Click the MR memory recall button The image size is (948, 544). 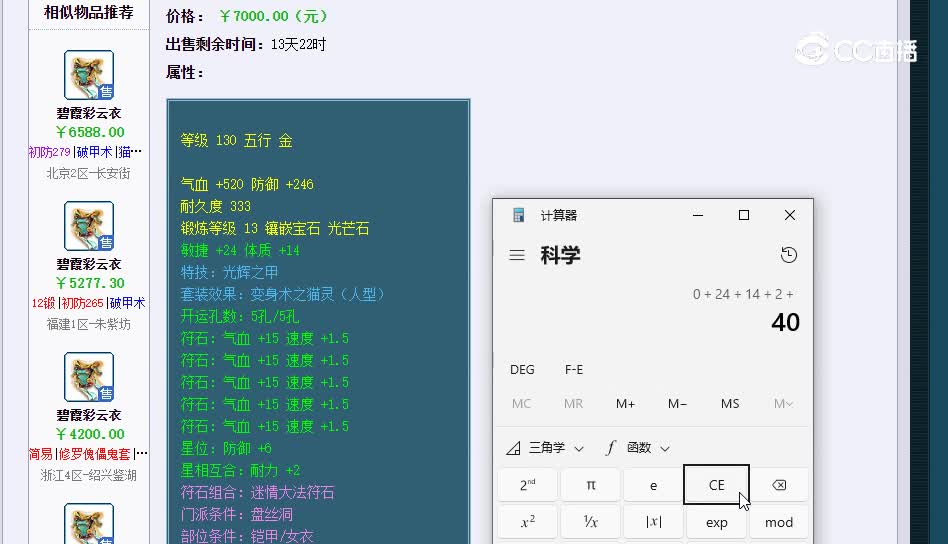click(x=573, y=404)
